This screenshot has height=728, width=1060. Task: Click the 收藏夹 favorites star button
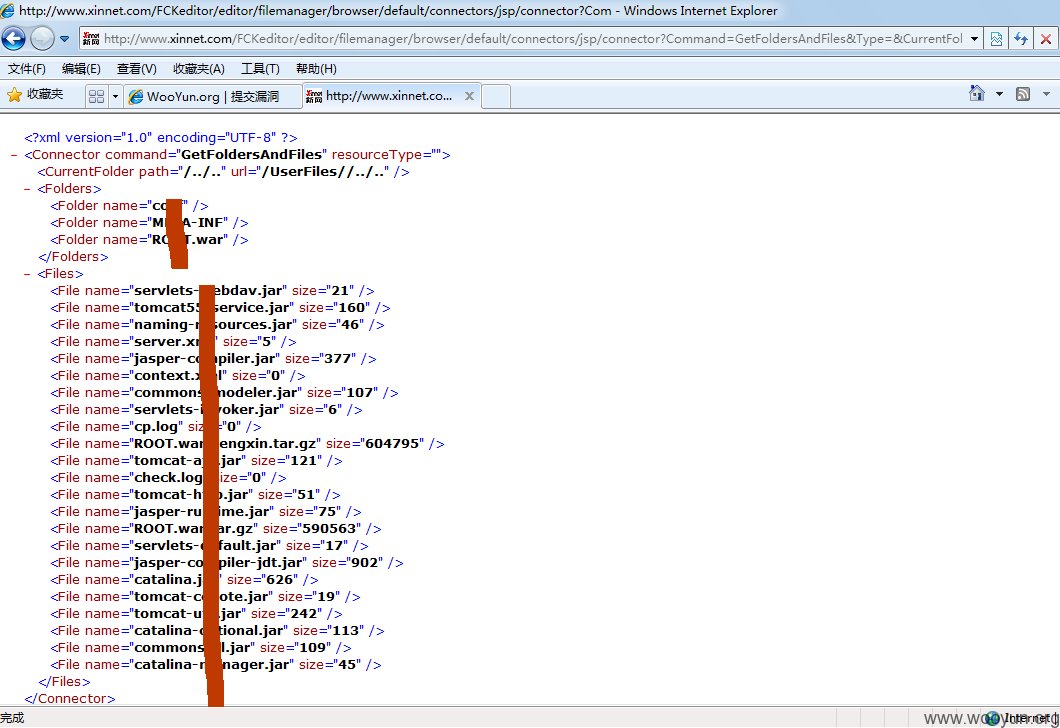35,95
